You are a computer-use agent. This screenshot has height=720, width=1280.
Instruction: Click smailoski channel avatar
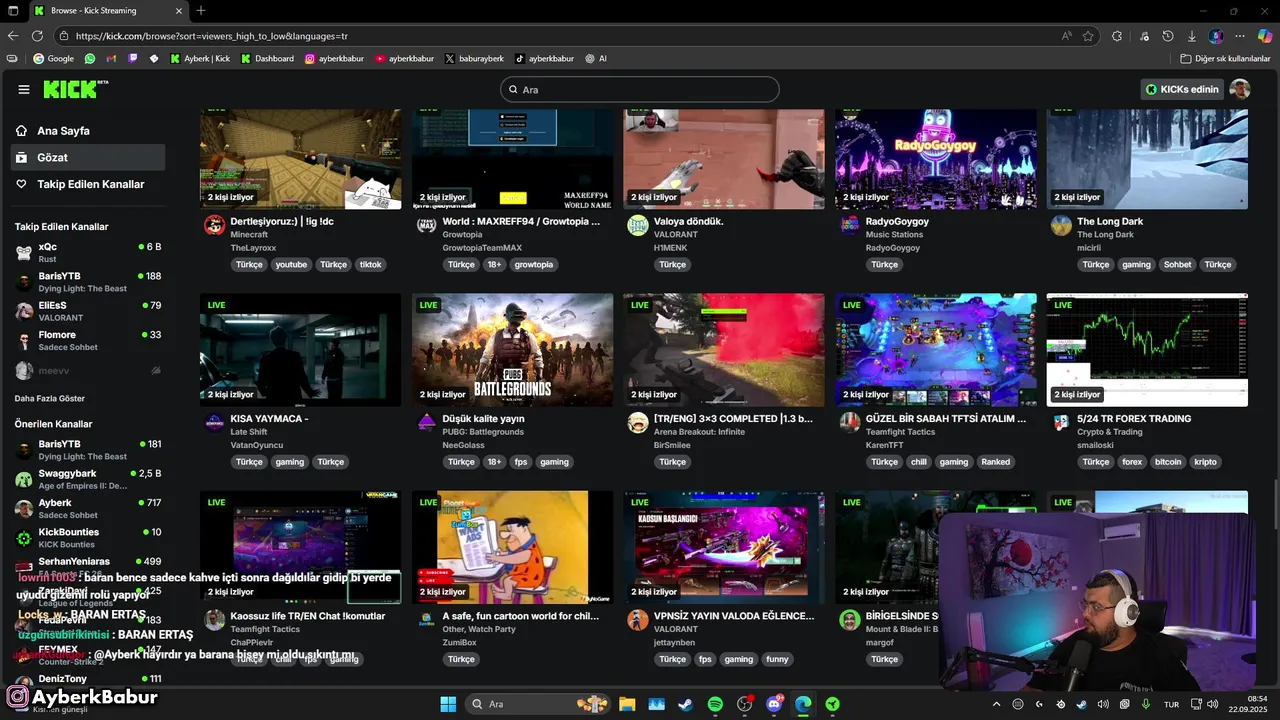click(1061, 422)
